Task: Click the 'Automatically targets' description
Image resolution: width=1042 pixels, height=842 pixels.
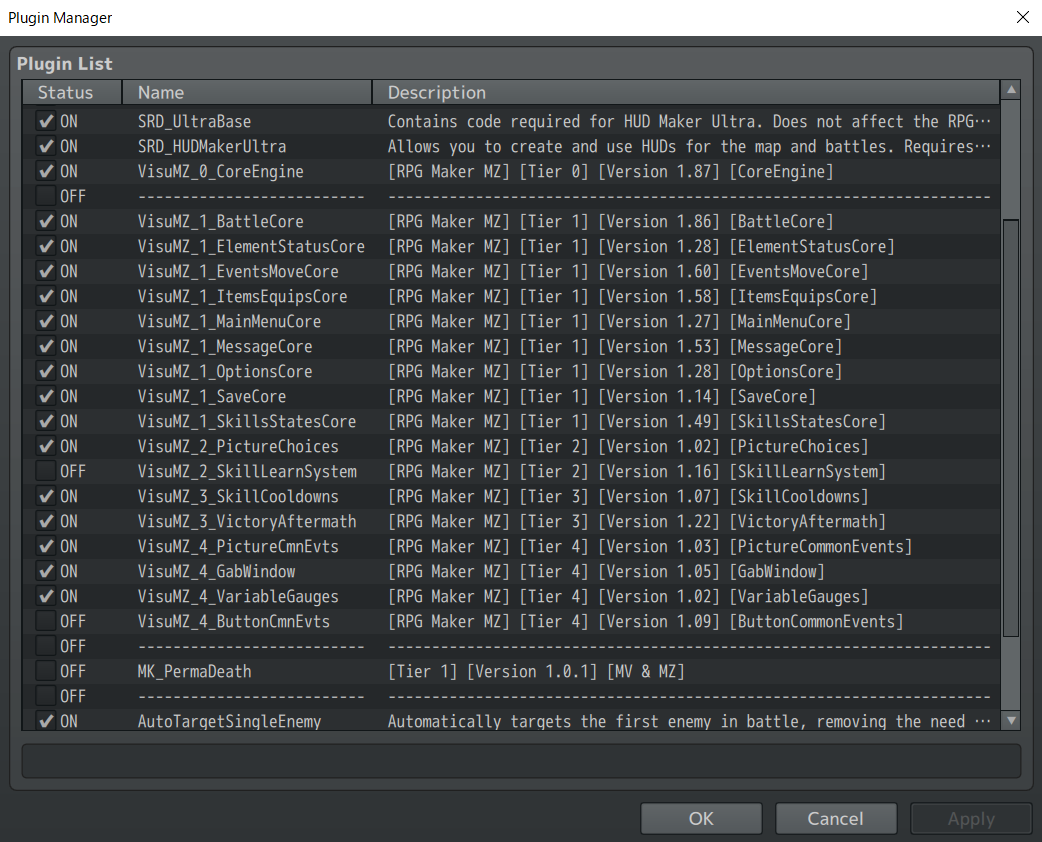Action: click(x=689, y=721)
